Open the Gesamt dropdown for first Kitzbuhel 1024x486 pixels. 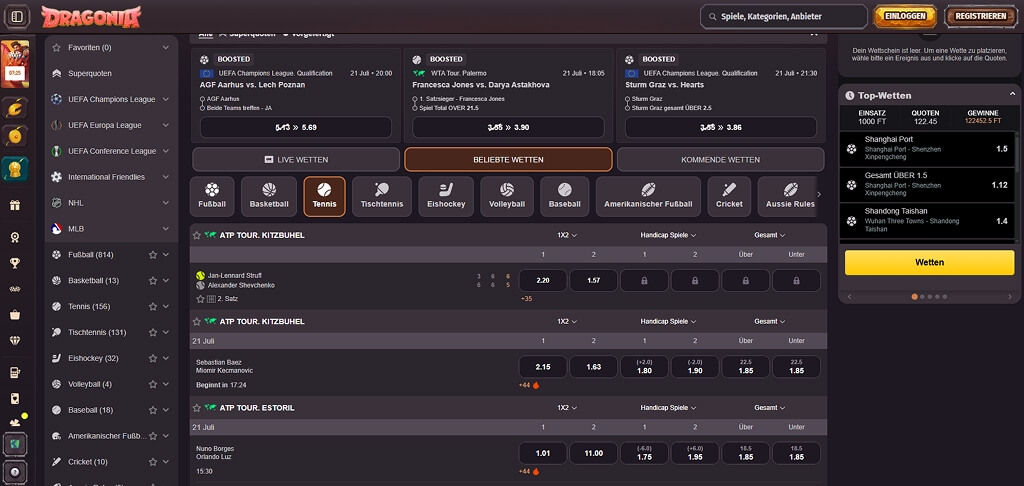click(769, 235)
